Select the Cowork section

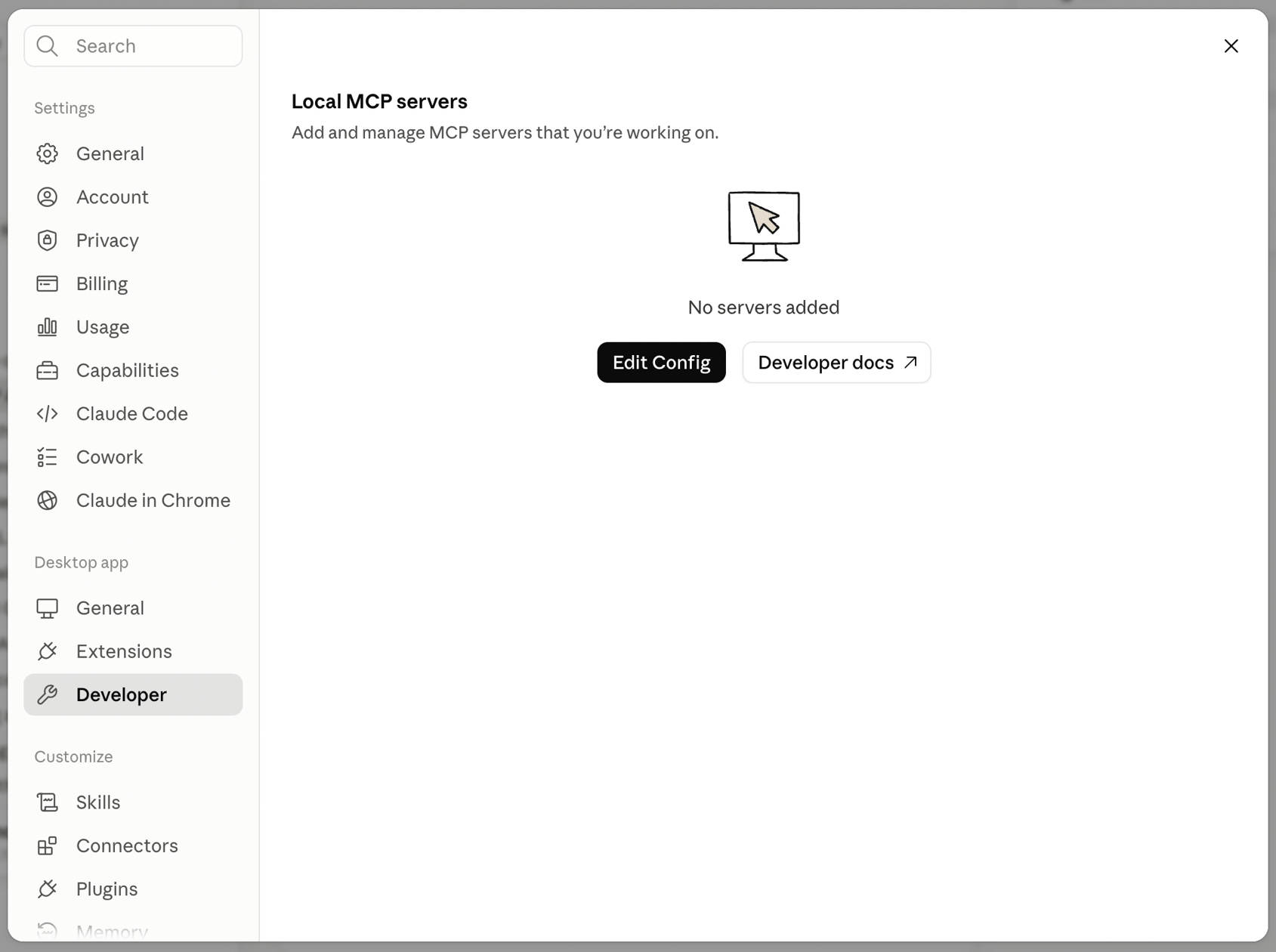pyautogui.click(x=133, y=457)
